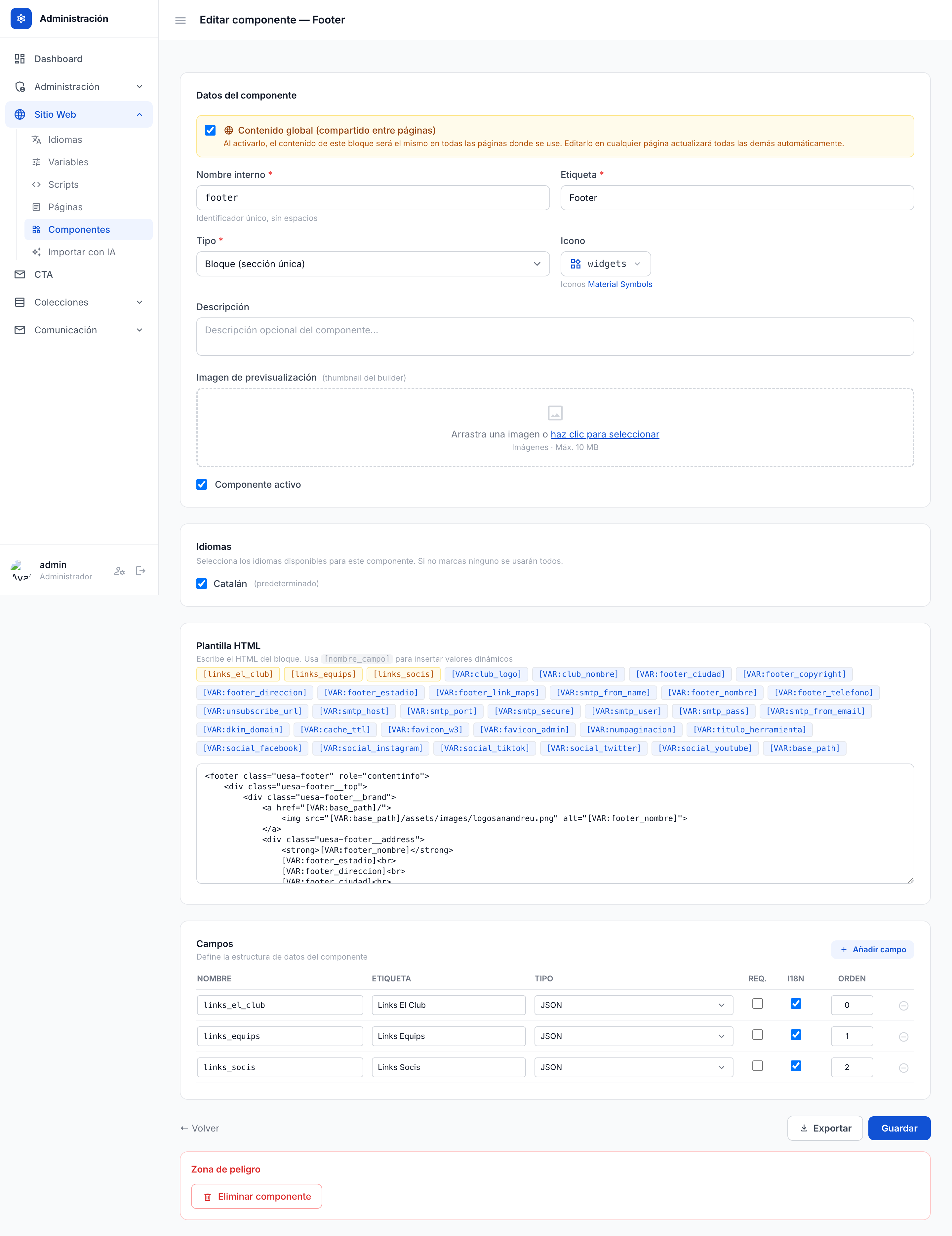The height and width of the screenshot is (1236, 952).
Task: Open Importar con IA in sidebar
Action: pyautogui.click(x=88, y=252)
